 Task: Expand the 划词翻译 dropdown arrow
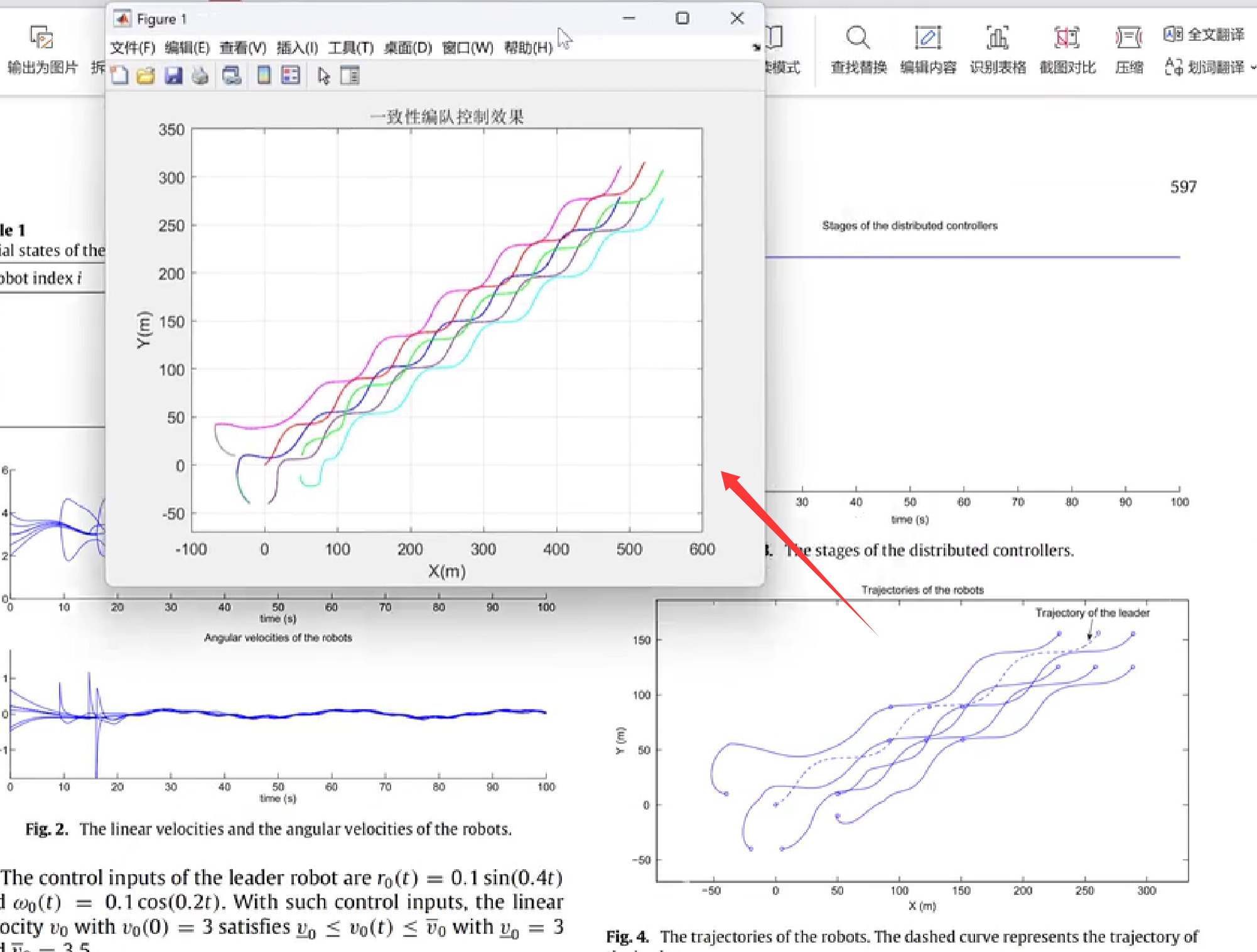click(1253, 67)
